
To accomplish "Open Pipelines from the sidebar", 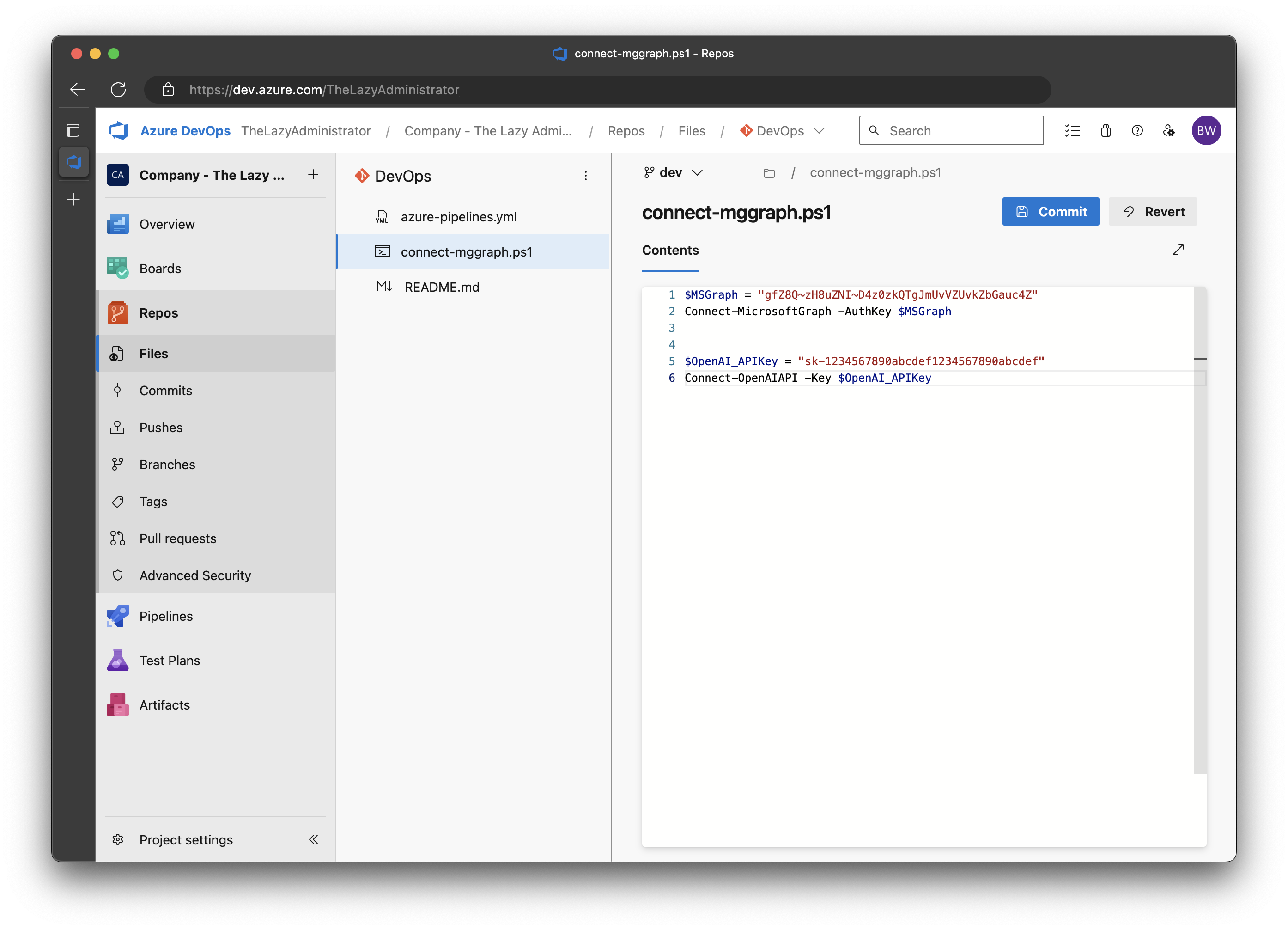I will (216, 616).
